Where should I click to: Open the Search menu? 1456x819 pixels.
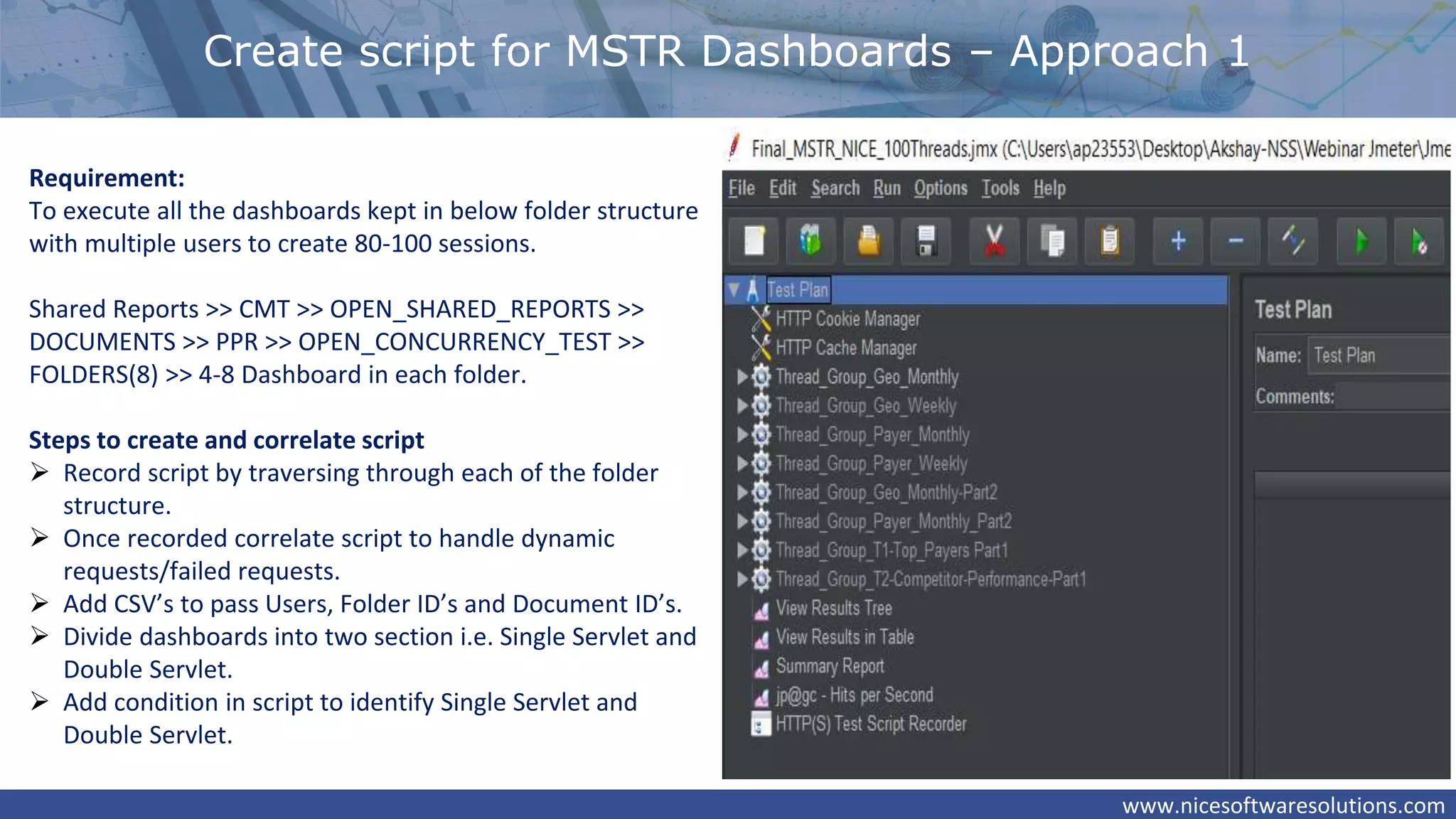tap(835, 188)
